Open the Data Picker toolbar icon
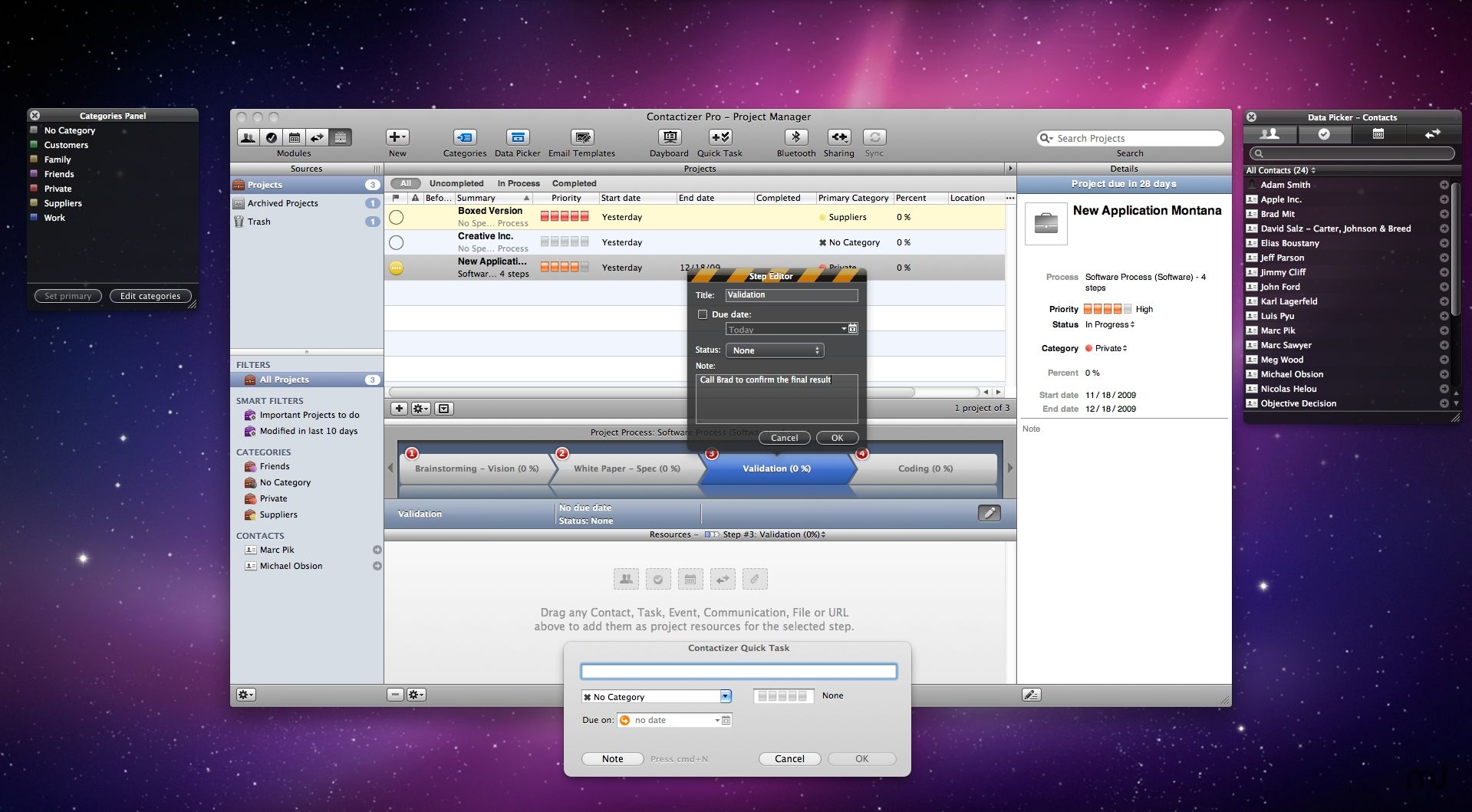1472x812 pixels. pyautogui.click(x=518, y=137)
